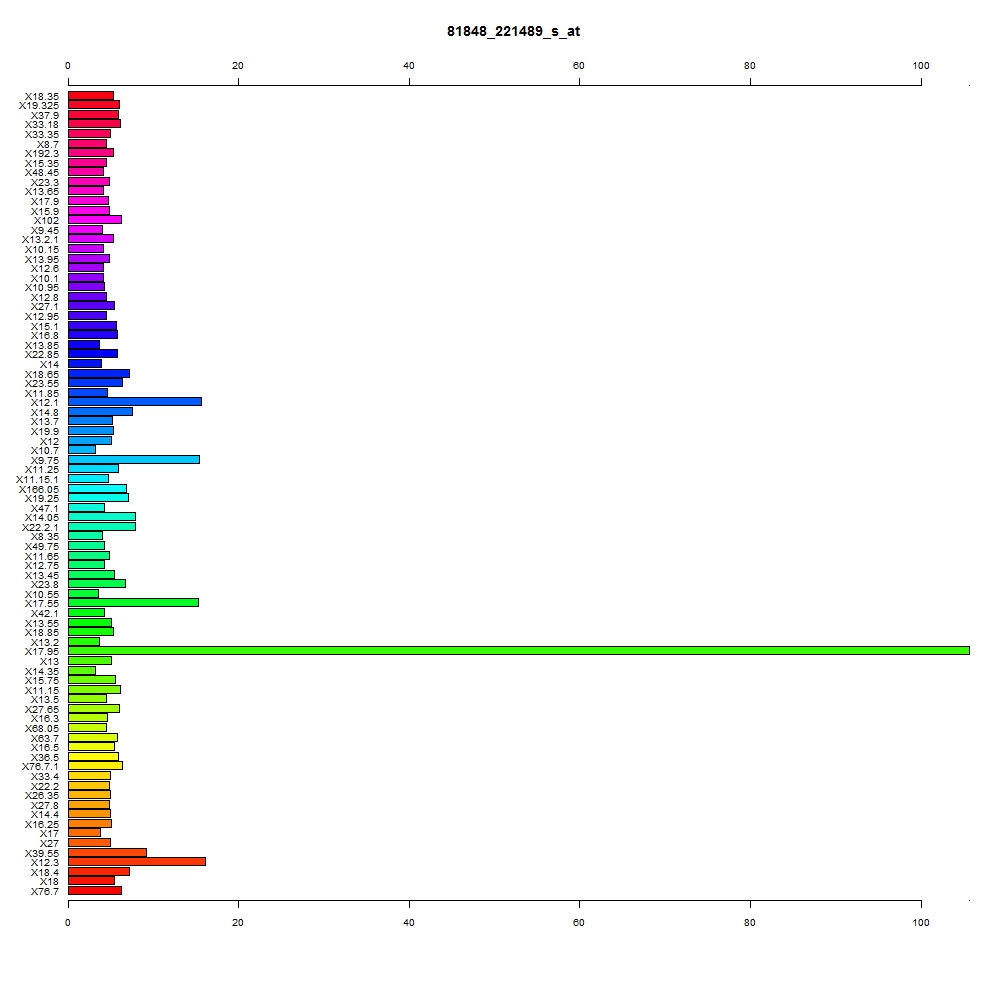Select the longest green bar for X17.95
The width and height of the screenshot is (1000, 1000).
(518, 651)
